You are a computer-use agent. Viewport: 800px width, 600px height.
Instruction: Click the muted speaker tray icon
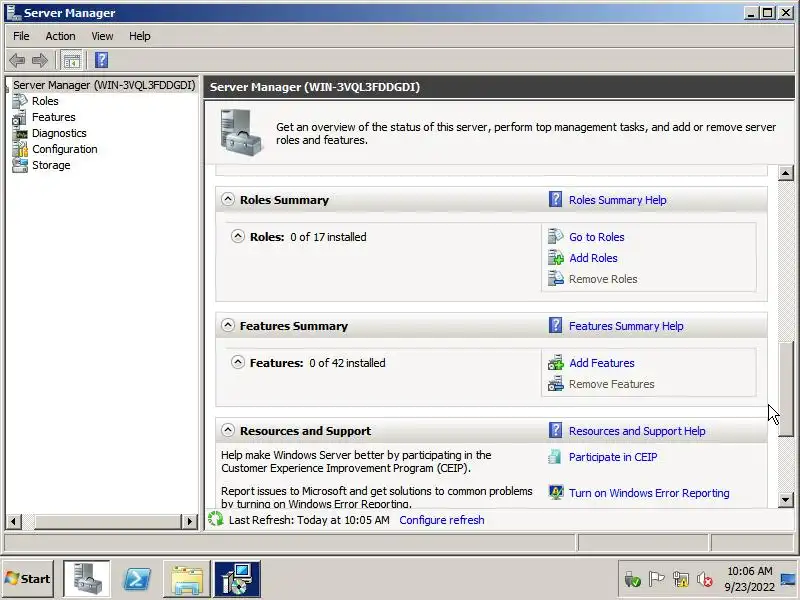(705, 579)
